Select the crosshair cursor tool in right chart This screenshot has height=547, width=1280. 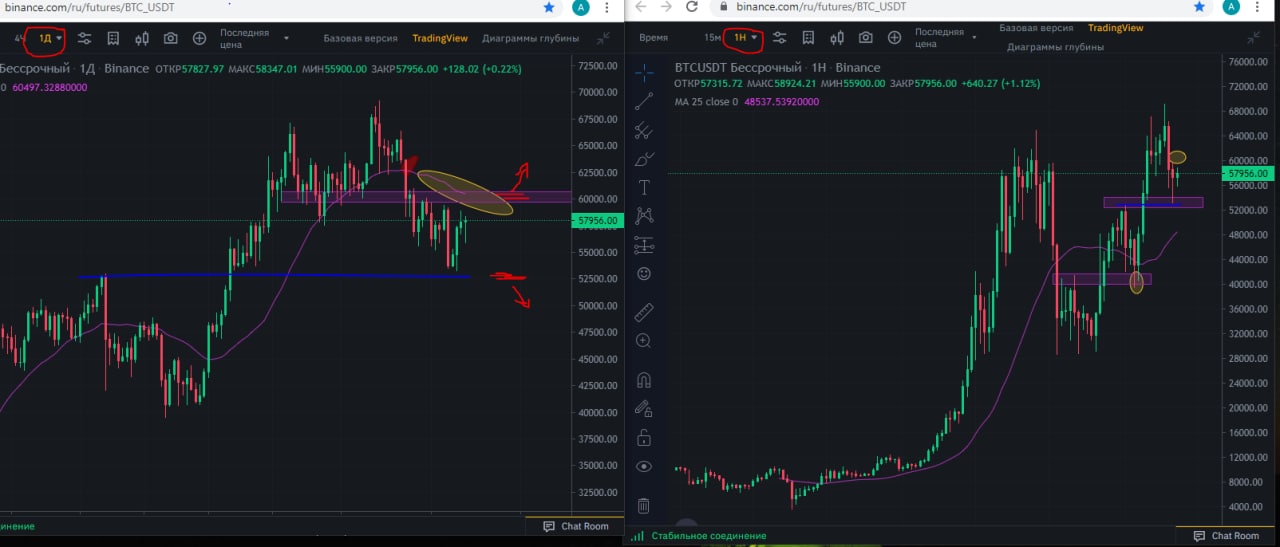(644, 72)
